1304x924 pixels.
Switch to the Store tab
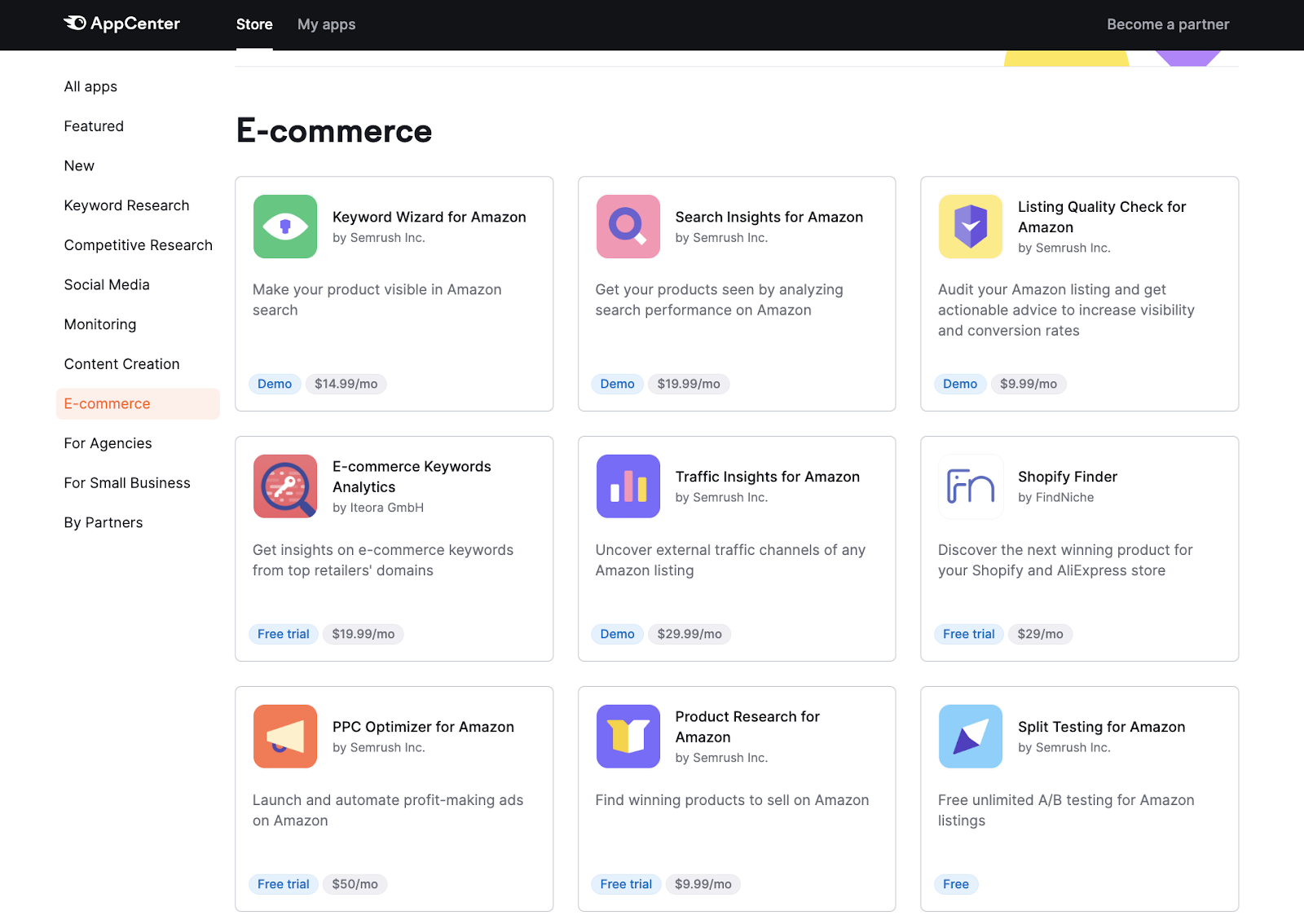[254, 24]
